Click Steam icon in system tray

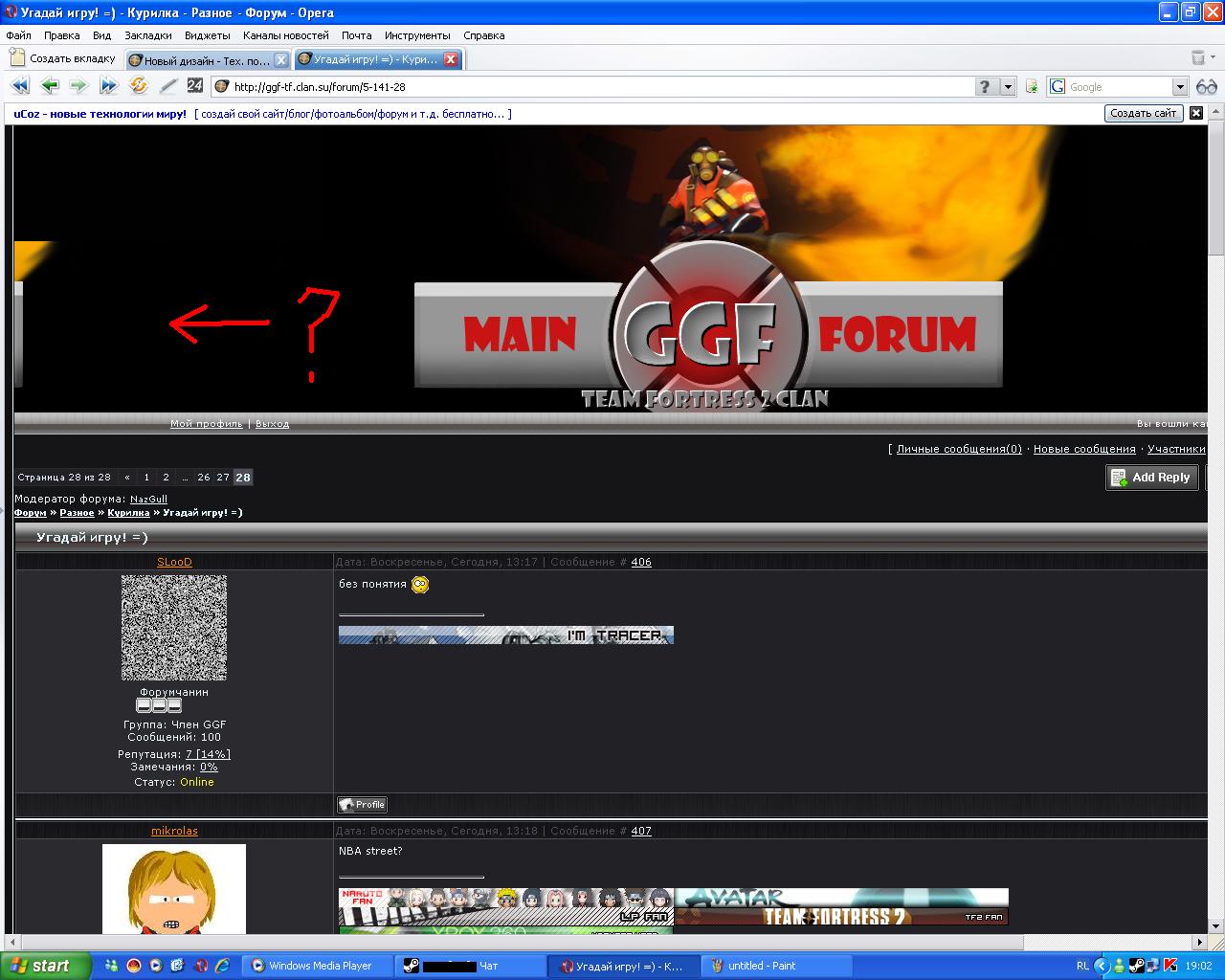pos(1137,966)
